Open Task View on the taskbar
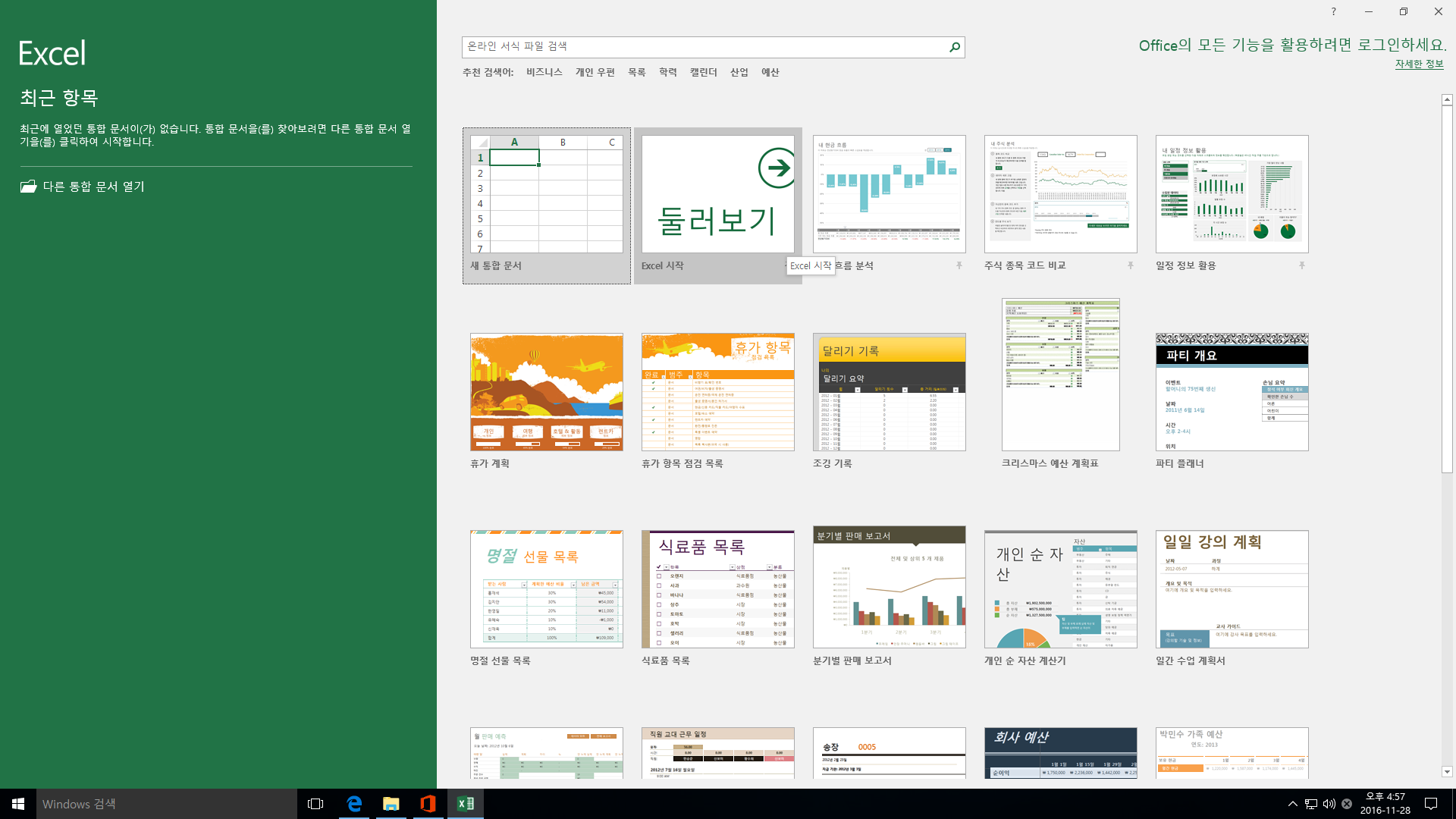 tap(315, 804)
